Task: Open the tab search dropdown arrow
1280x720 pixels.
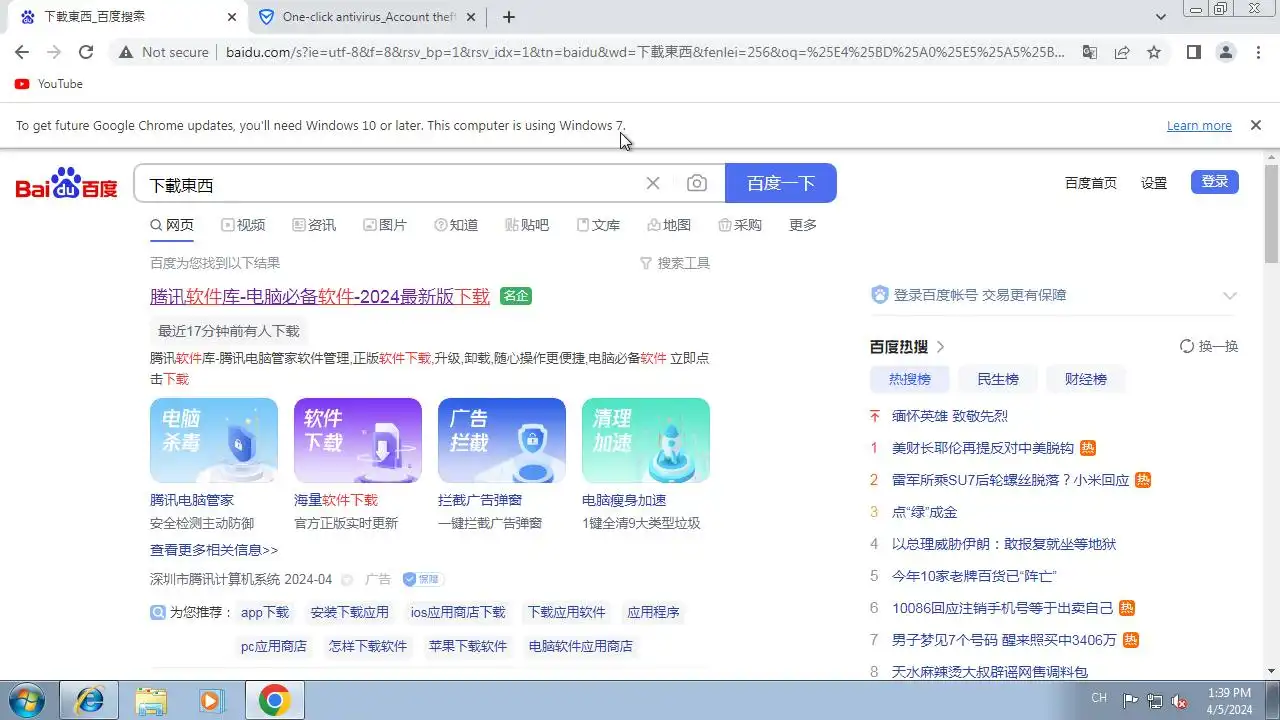Action: pos(1161,17)
